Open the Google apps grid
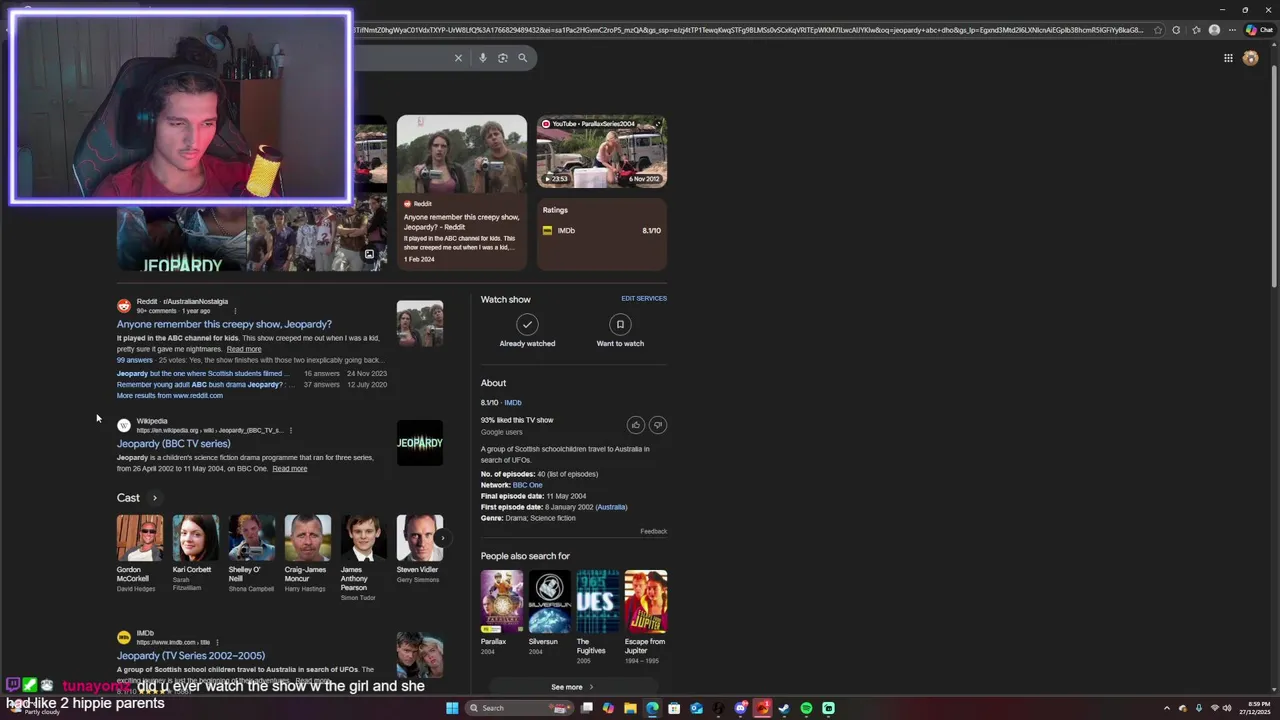The width and height of the screenshot is (1280, 720). [1228, 58]
